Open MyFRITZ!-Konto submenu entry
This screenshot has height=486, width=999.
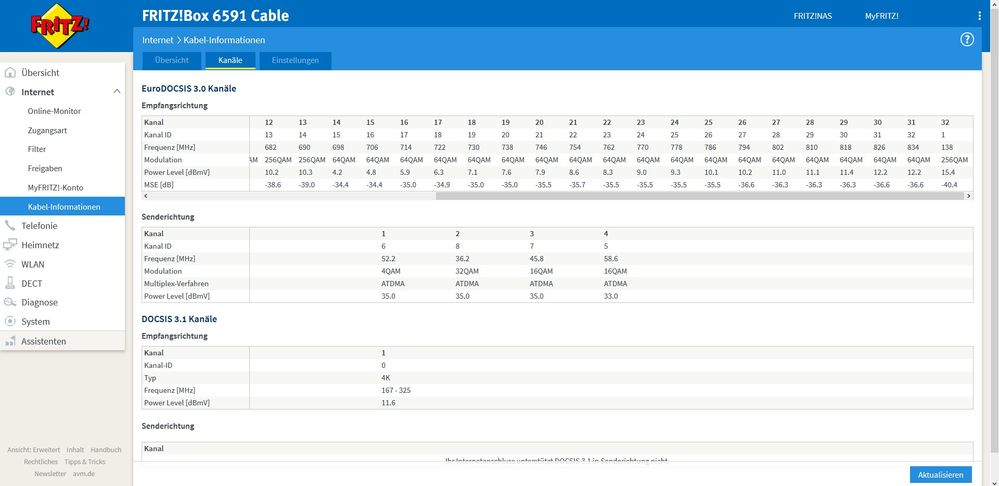[x=55, y=187]
